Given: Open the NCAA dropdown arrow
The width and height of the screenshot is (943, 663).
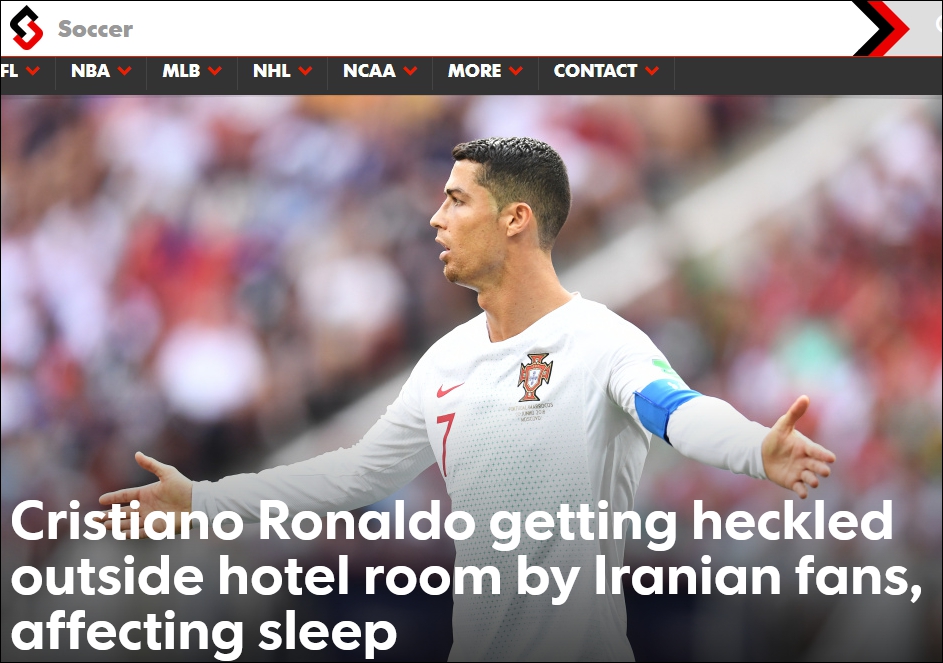Looking at the screenshot, I should pos(411,71).
